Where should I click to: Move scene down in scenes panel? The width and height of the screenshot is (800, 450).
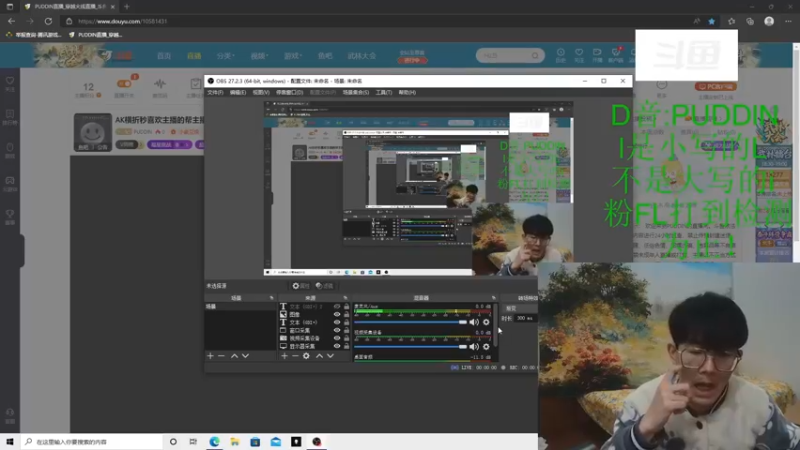click(245, 356)
